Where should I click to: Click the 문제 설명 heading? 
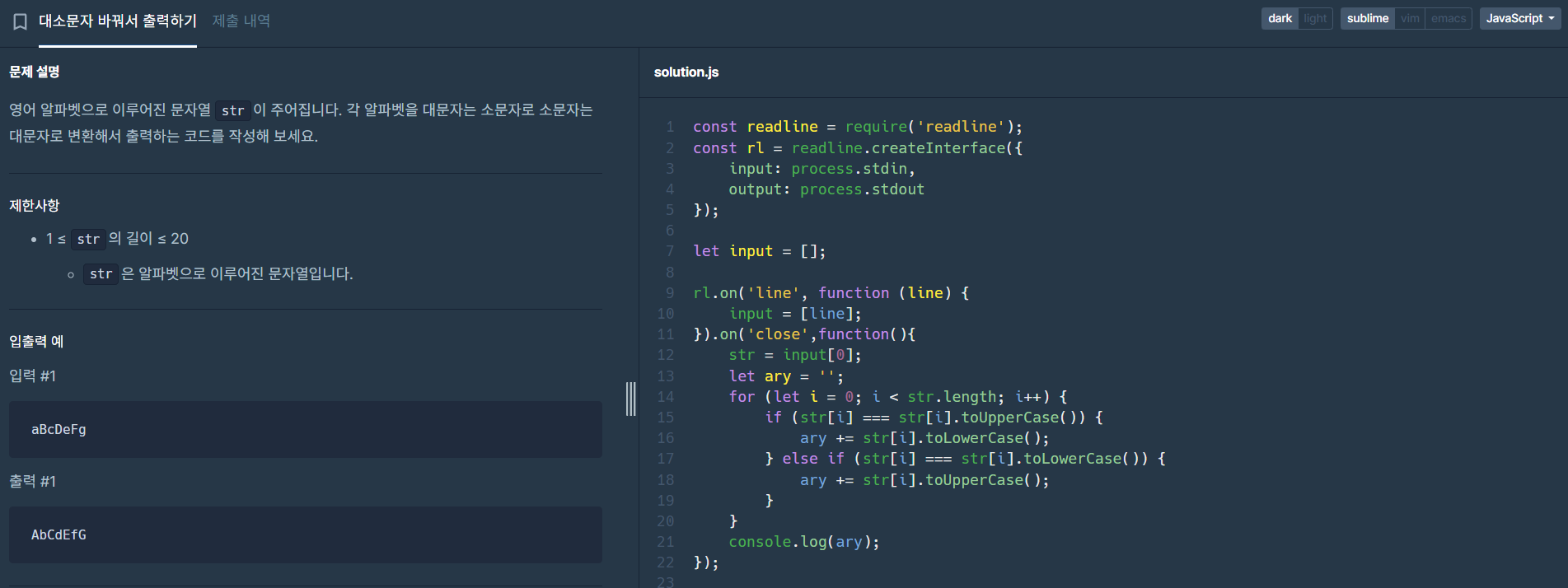click(35, 72)
